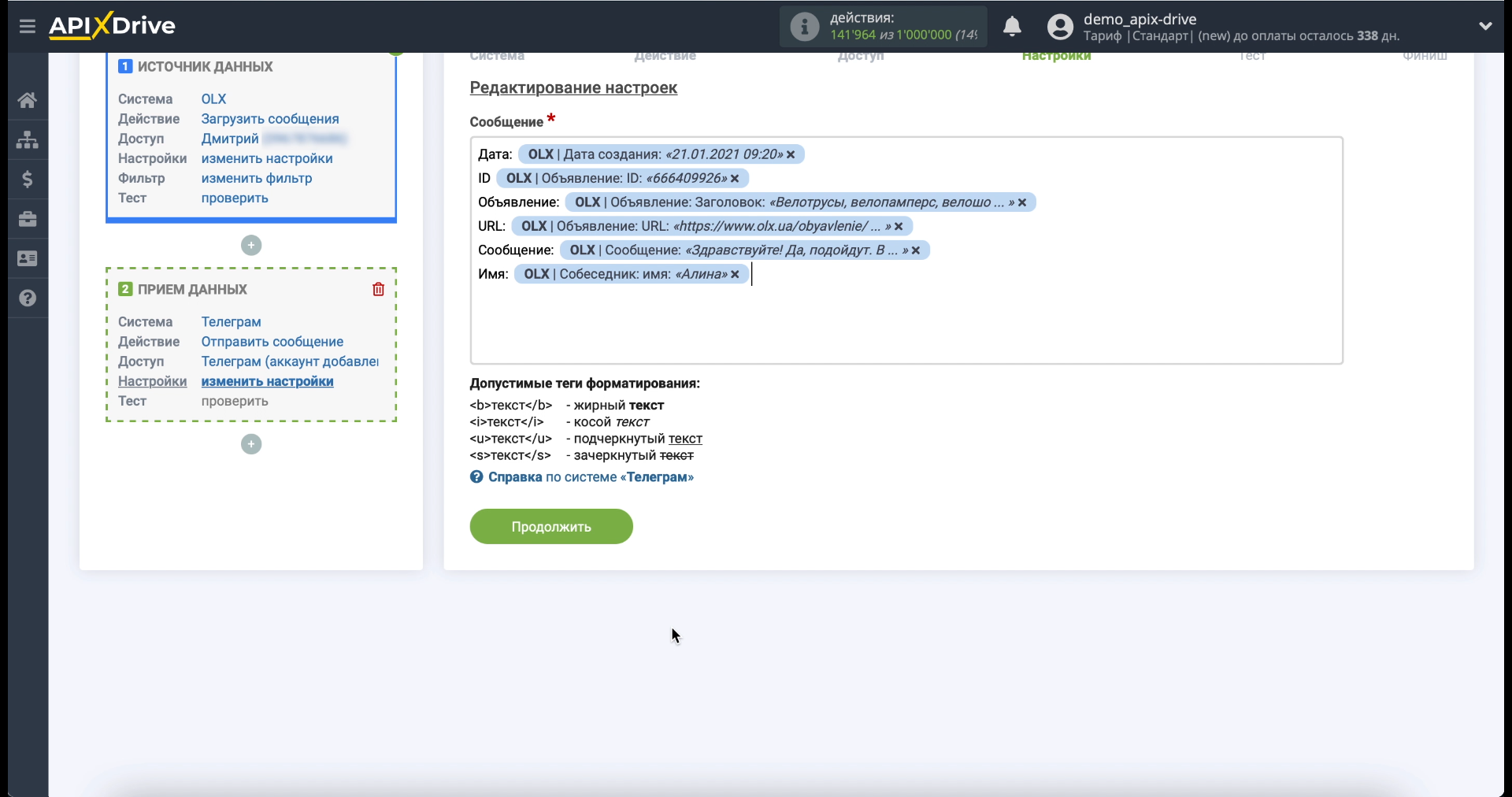Open the Дмитрий access link

tap(230, 139)
